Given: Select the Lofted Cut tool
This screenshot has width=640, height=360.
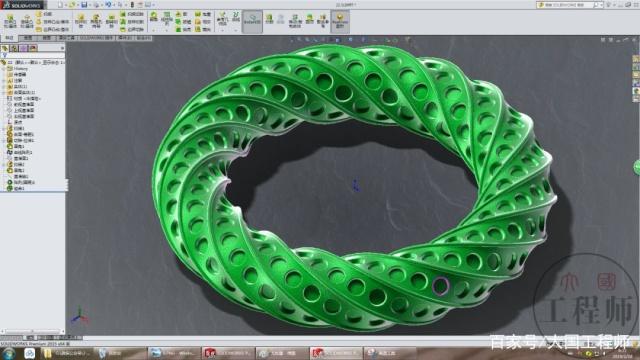Looking at the screenshot, I should click(x=131, y=22).
